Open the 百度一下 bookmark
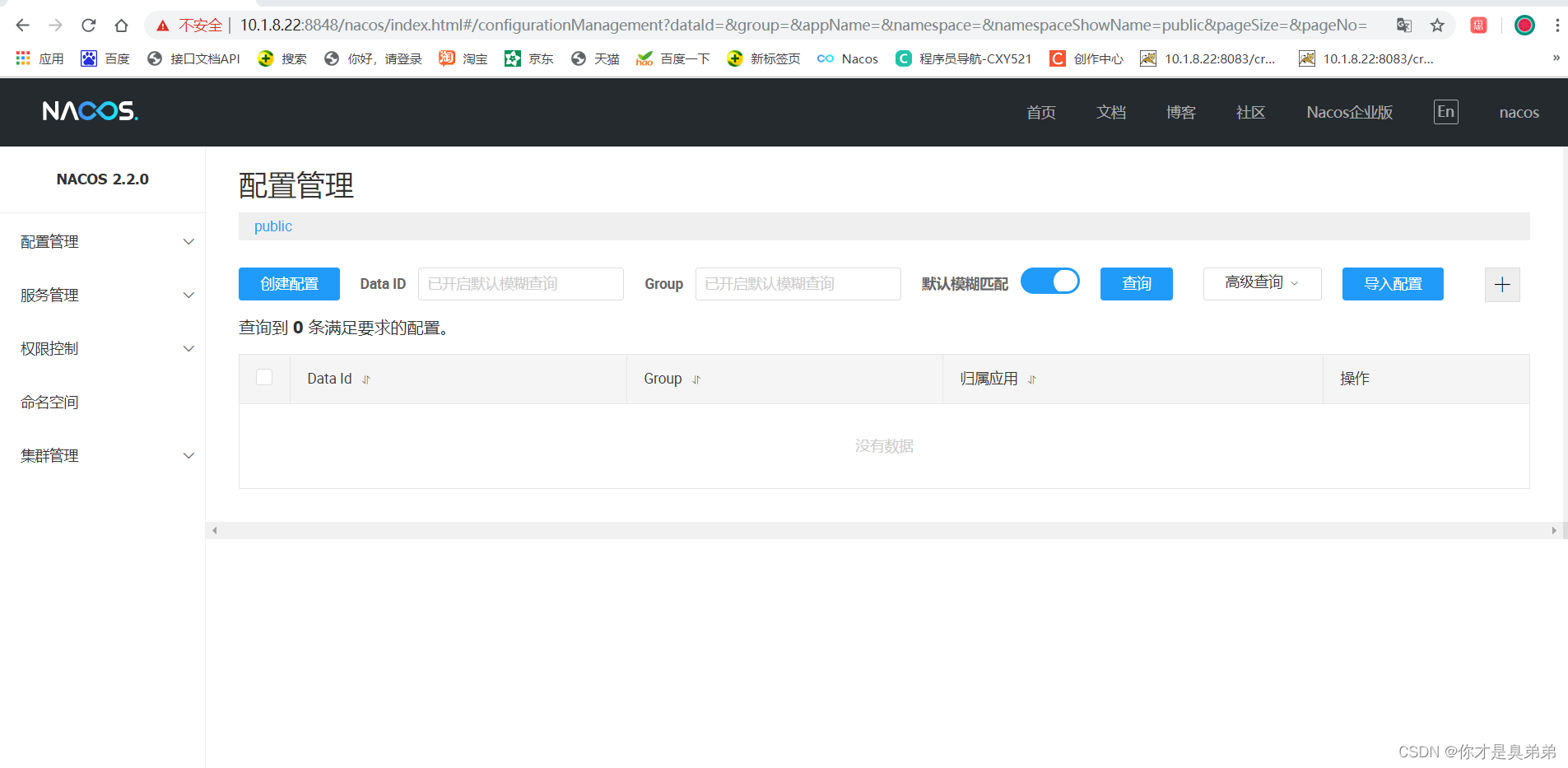The height and width of the screenshot is (768, 1568). (x=673, y=58)
